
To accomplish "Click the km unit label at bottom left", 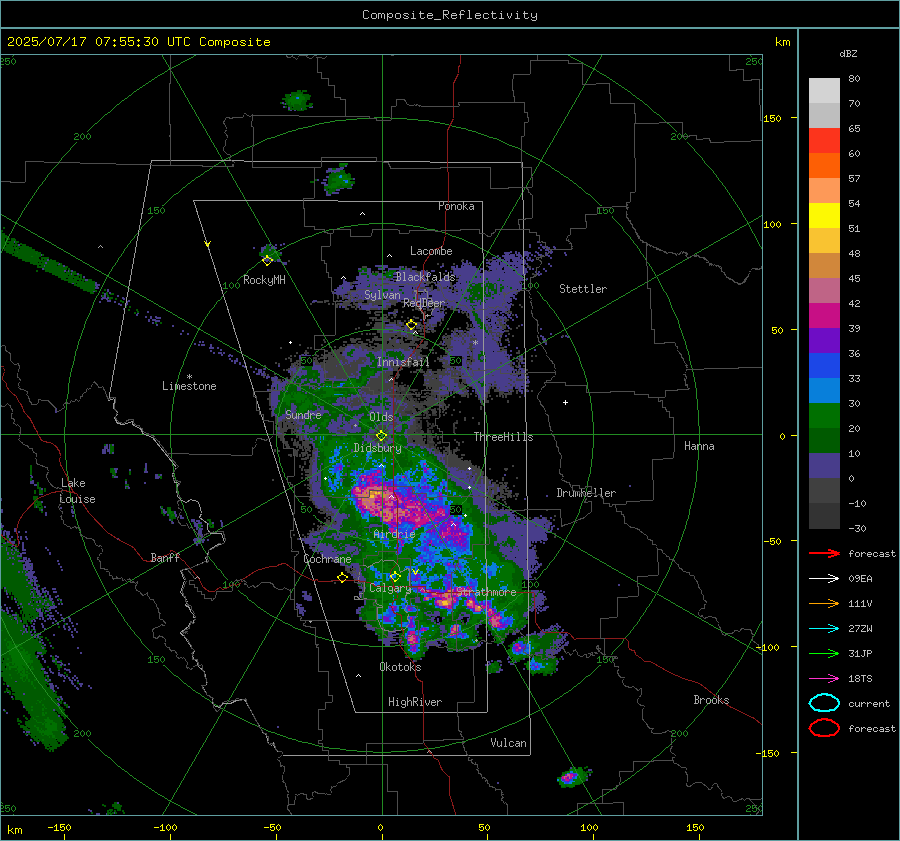I will [x=14, y=830].
